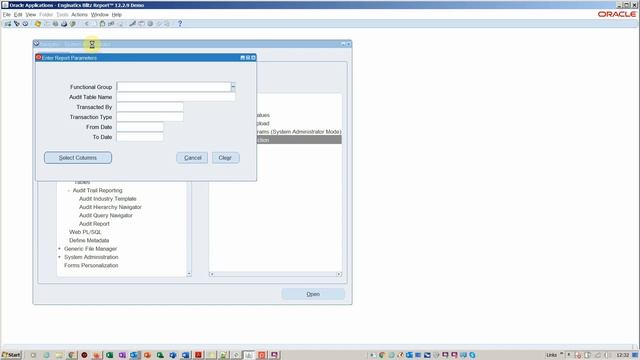Select the highlighted gray row in list
Screen dimensions: 640x360
(x=299, y=140)
